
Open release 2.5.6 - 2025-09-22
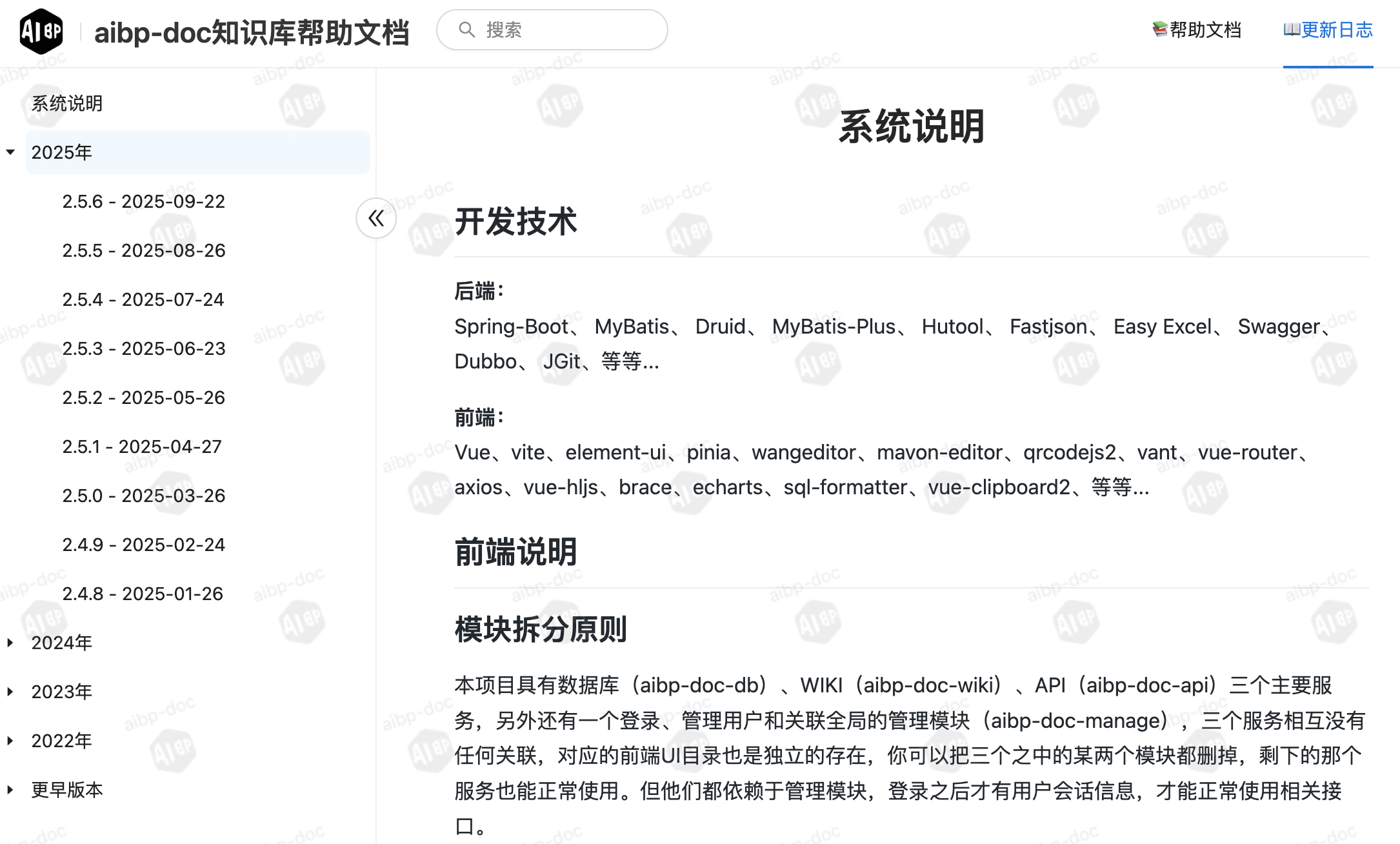pos(143,201)
